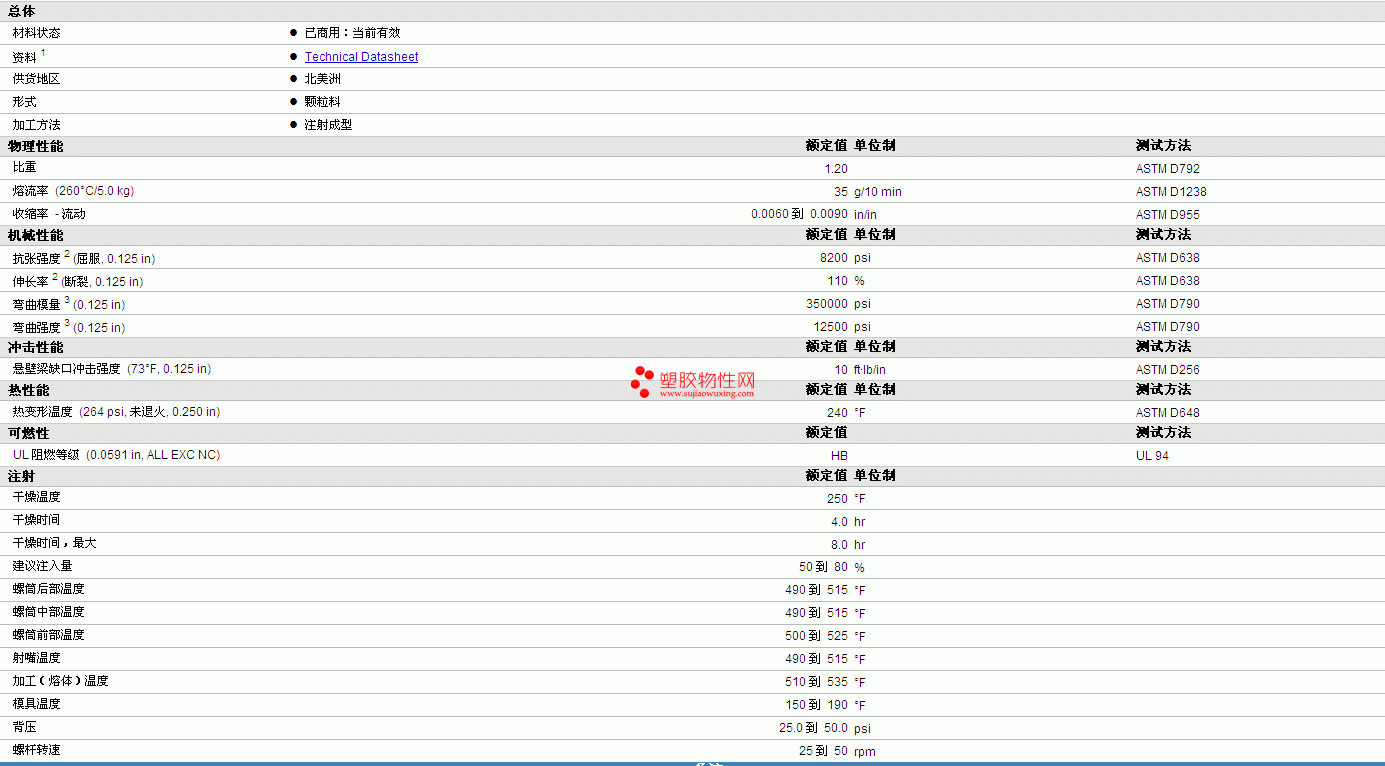This screenshot has height=766, width=1385.
Task: Click the 形式 row label
Action: click(x=24, y=102)
